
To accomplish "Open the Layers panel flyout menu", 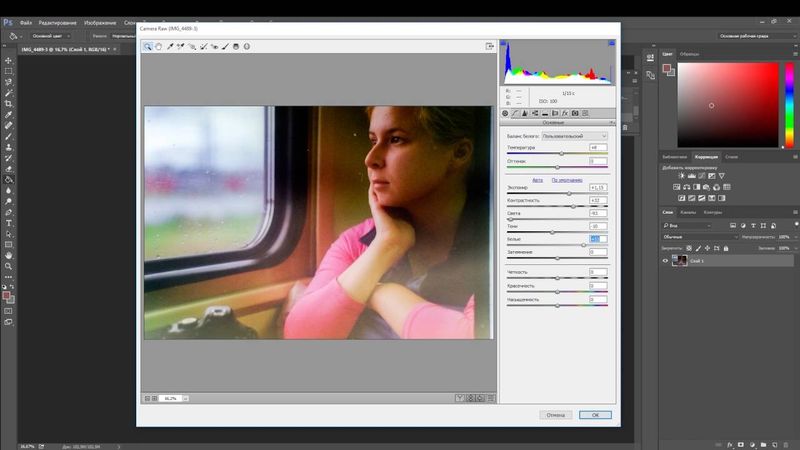I will [x=795, y=212].
